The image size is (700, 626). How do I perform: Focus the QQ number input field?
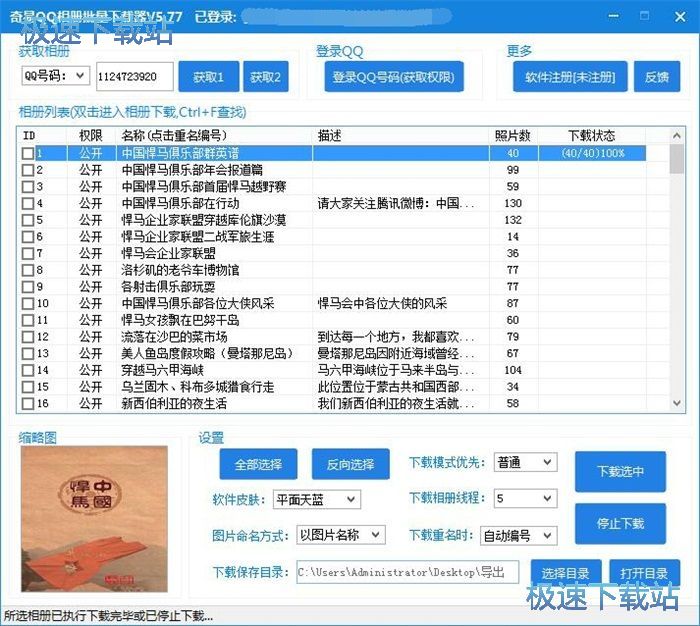pyautogui.click(x=134, y=76)
